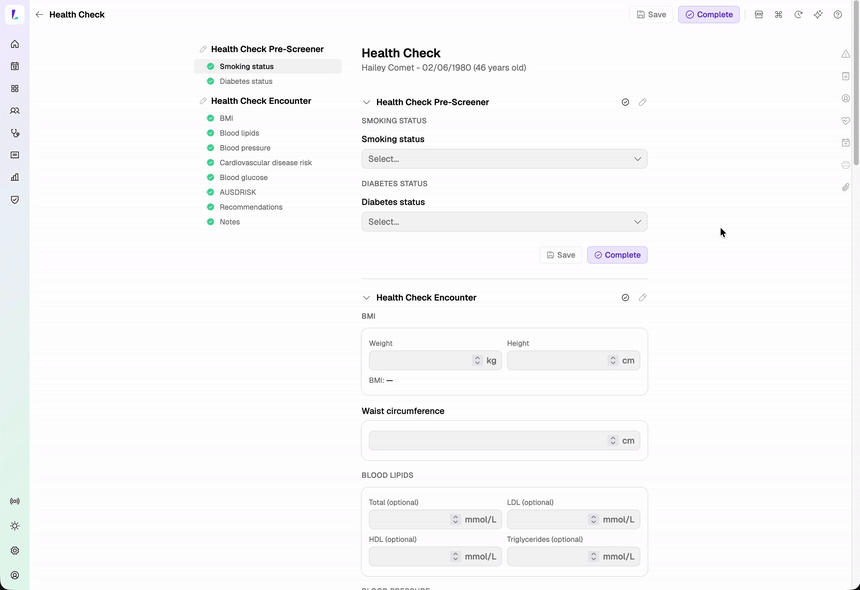Click Complete button under Diabetes status
This screenshot has width=860, height=590.
coord(617,255)
